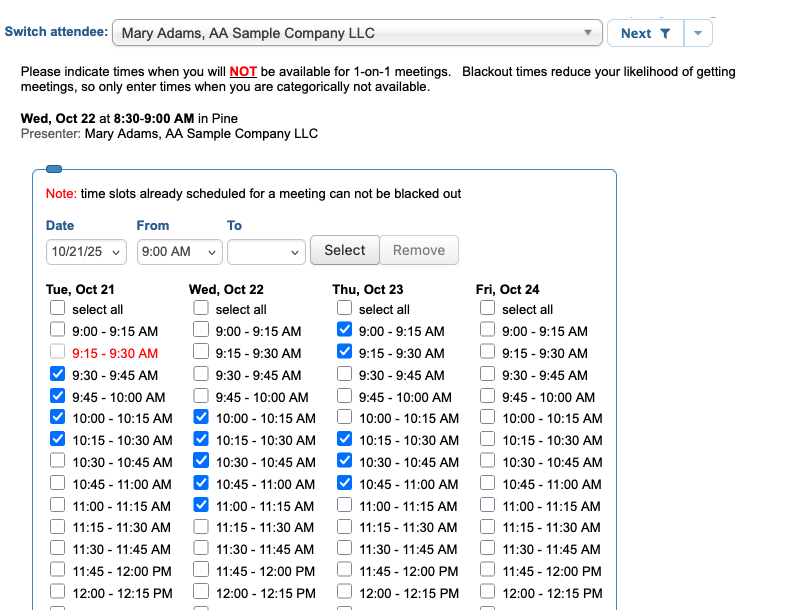The width and height of the screenshot is (785, 610).
Task: Check select all under Wed, Oct 22
Action: click(x=201, y=309)
